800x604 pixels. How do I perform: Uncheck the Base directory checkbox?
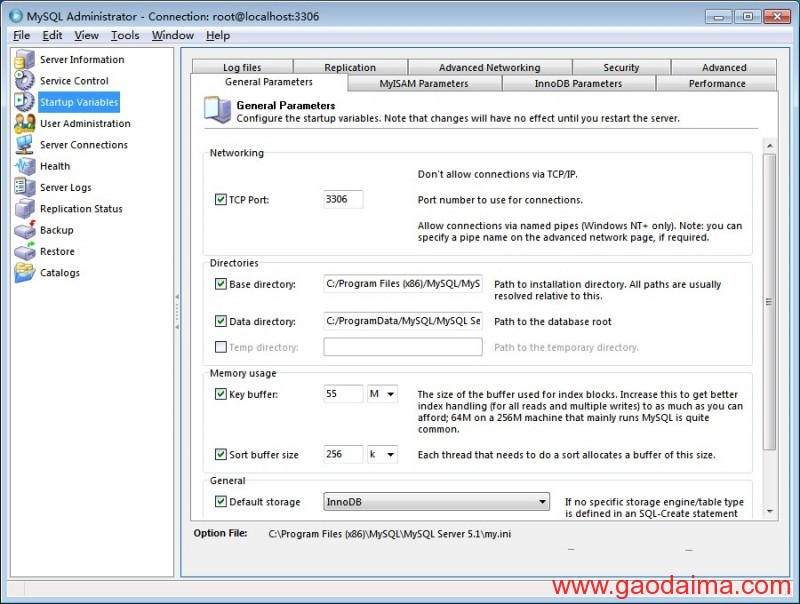[220, 284]
